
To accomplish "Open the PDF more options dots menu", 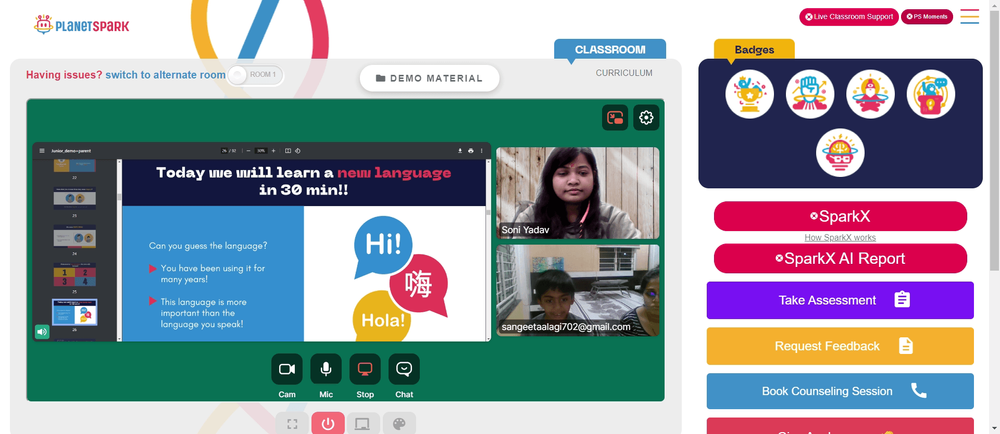I will (x=482, y=150).
